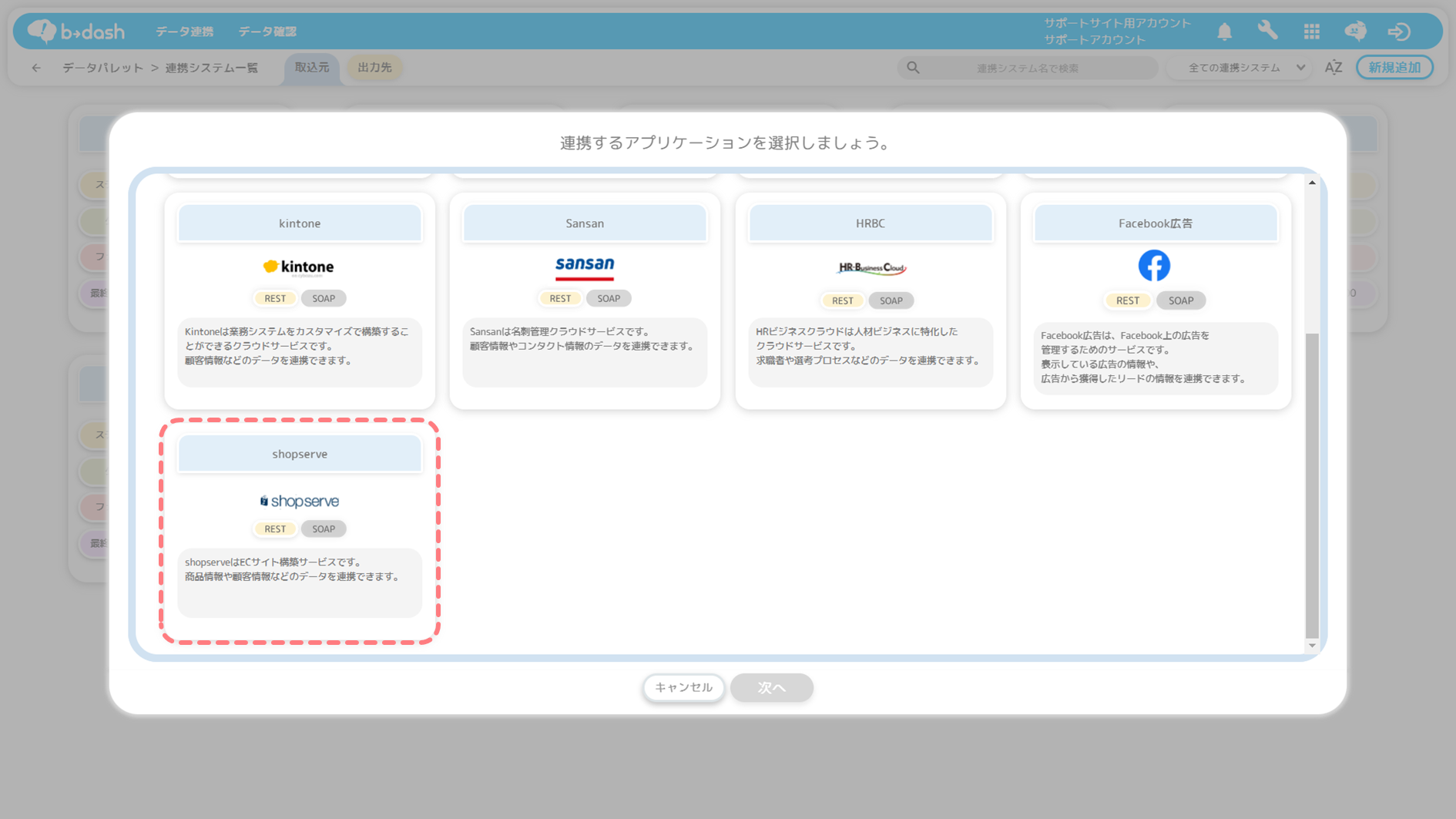Screen dimensions: 1456x819
Task: Click the HR Business Cloud logo
Action: coord(871,268)
